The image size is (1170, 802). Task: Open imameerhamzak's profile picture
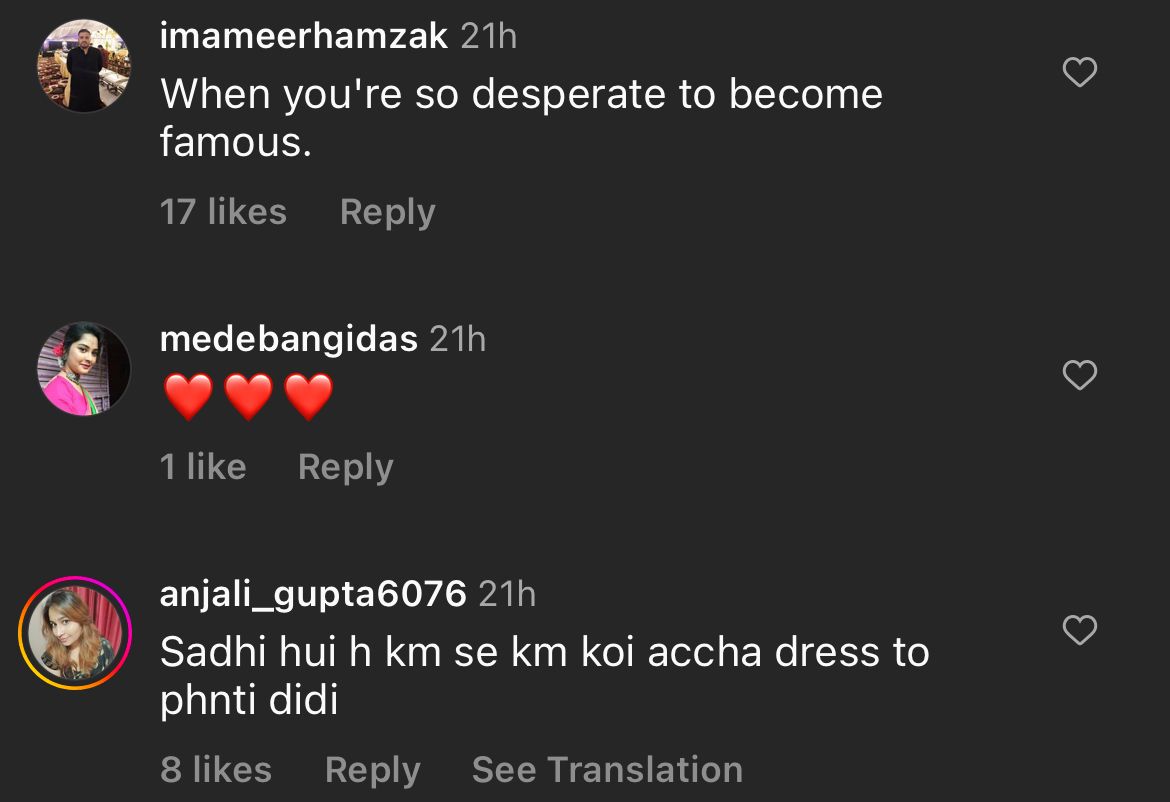(x=84, y=66)
